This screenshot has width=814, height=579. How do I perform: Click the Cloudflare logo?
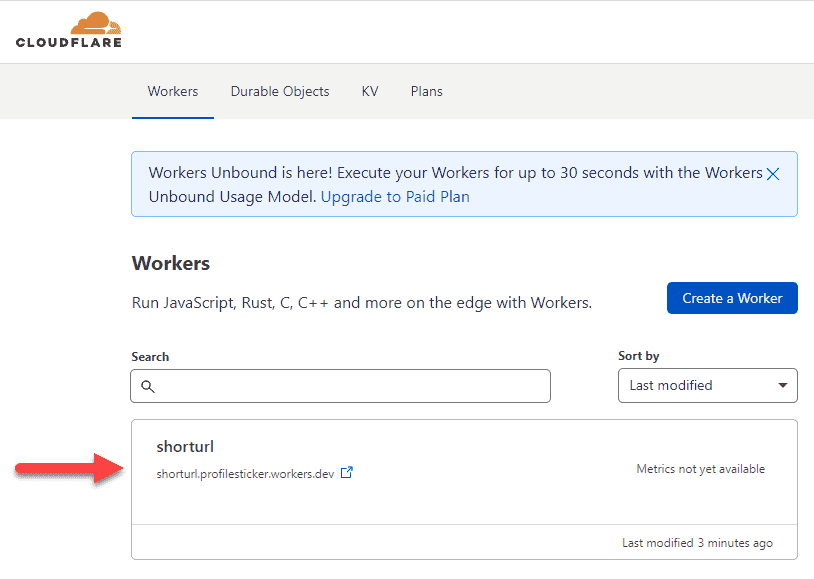point(69,30)
